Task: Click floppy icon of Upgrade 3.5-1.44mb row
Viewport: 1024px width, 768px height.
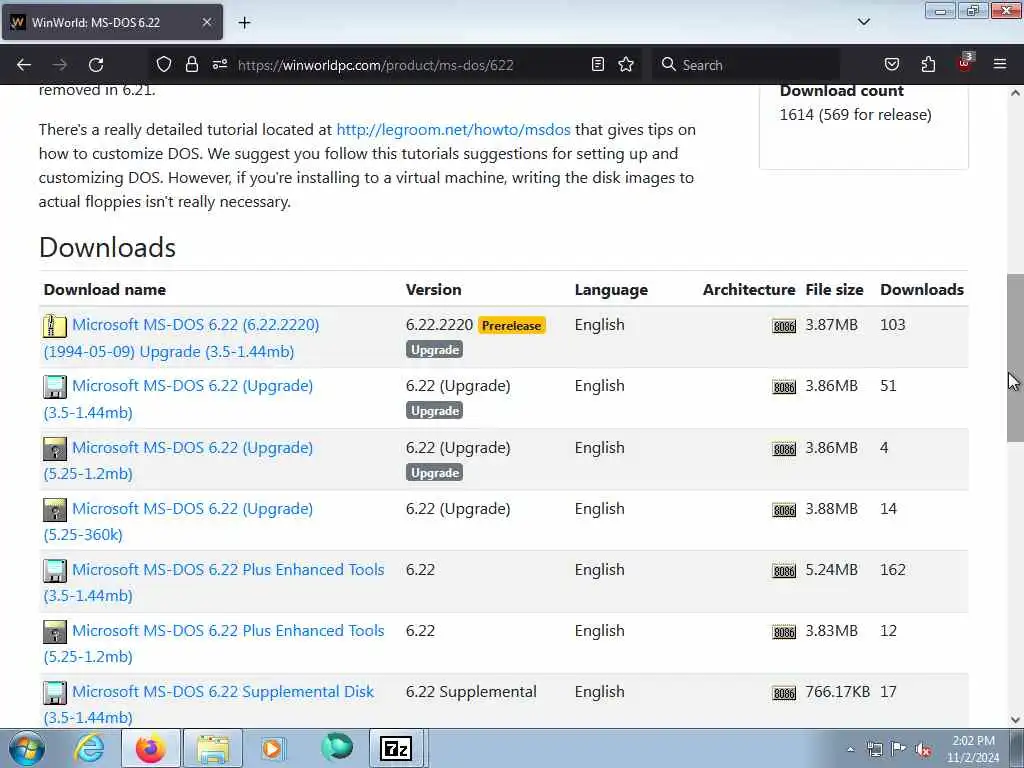Action: point(55,387)
